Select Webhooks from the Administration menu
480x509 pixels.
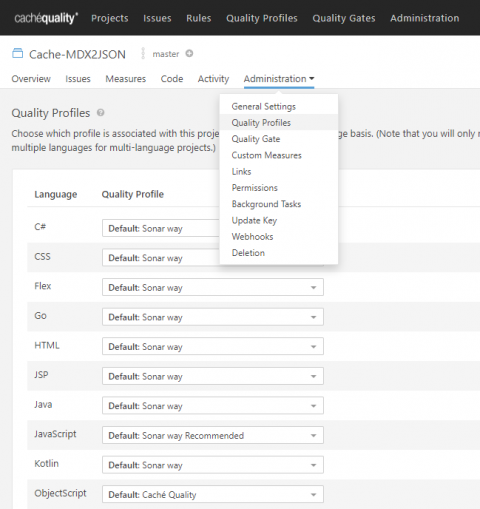(279, 237)
